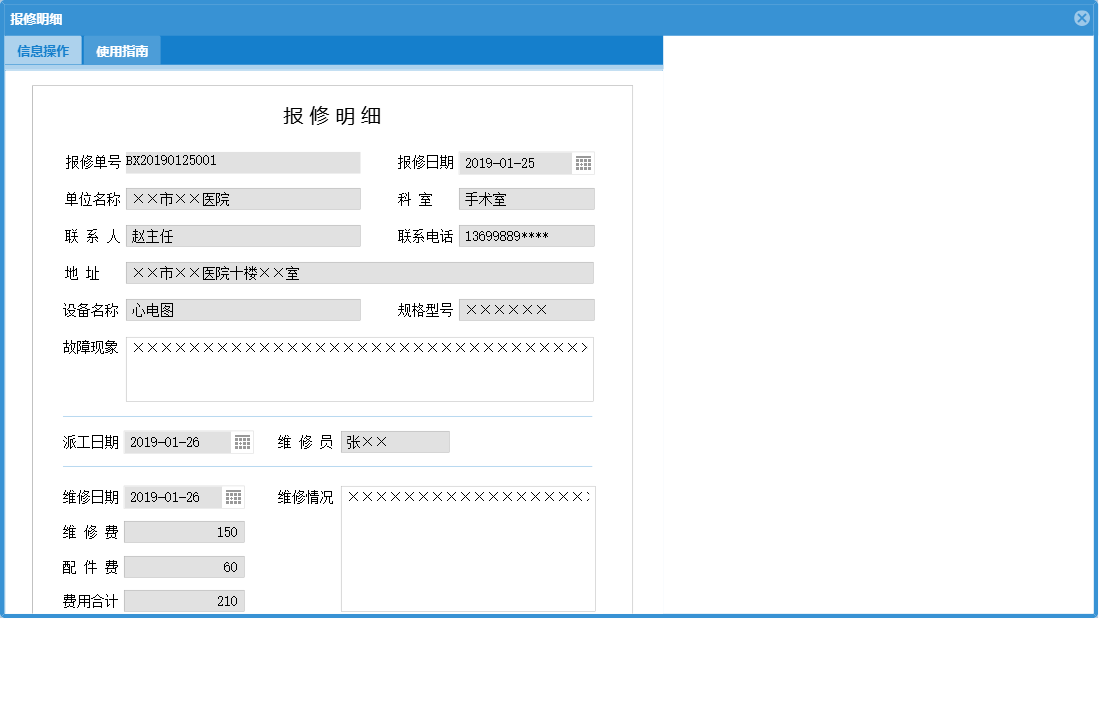Select the 联系人 field showing 赵主任

242,235
